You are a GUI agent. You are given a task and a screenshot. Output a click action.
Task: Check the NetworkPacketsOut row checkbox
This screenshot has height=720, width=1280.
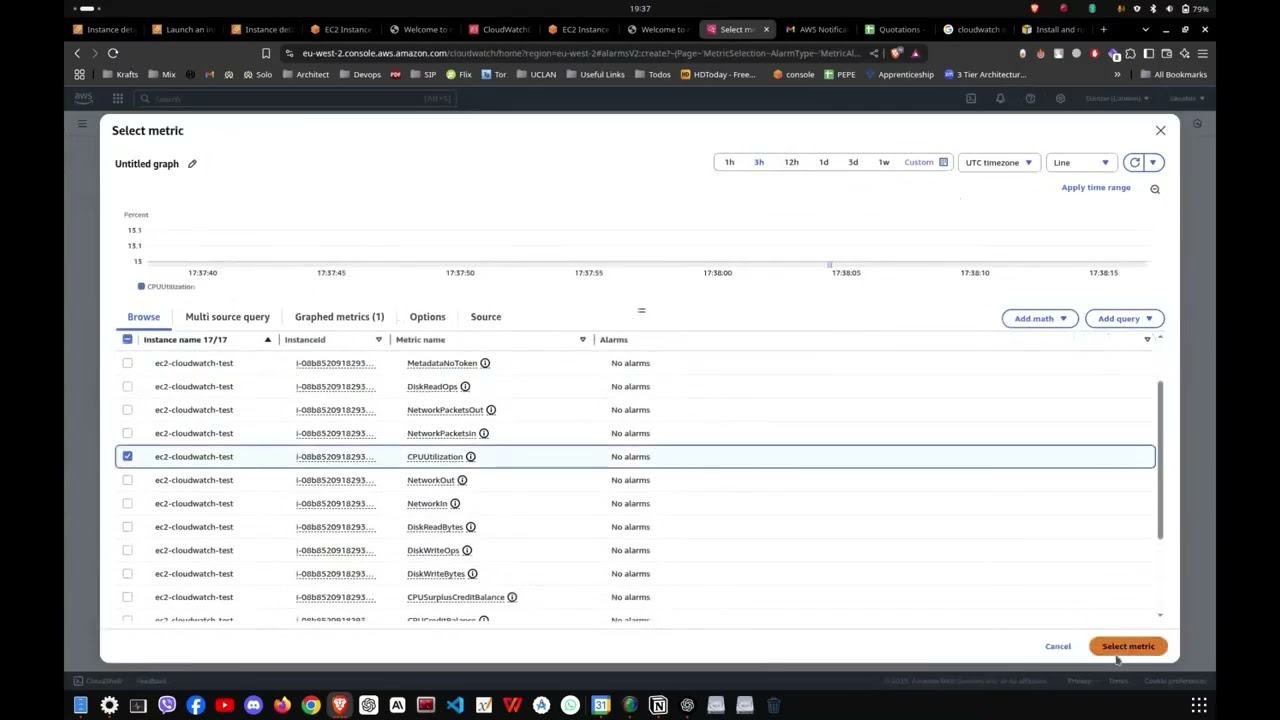point(127,410)
